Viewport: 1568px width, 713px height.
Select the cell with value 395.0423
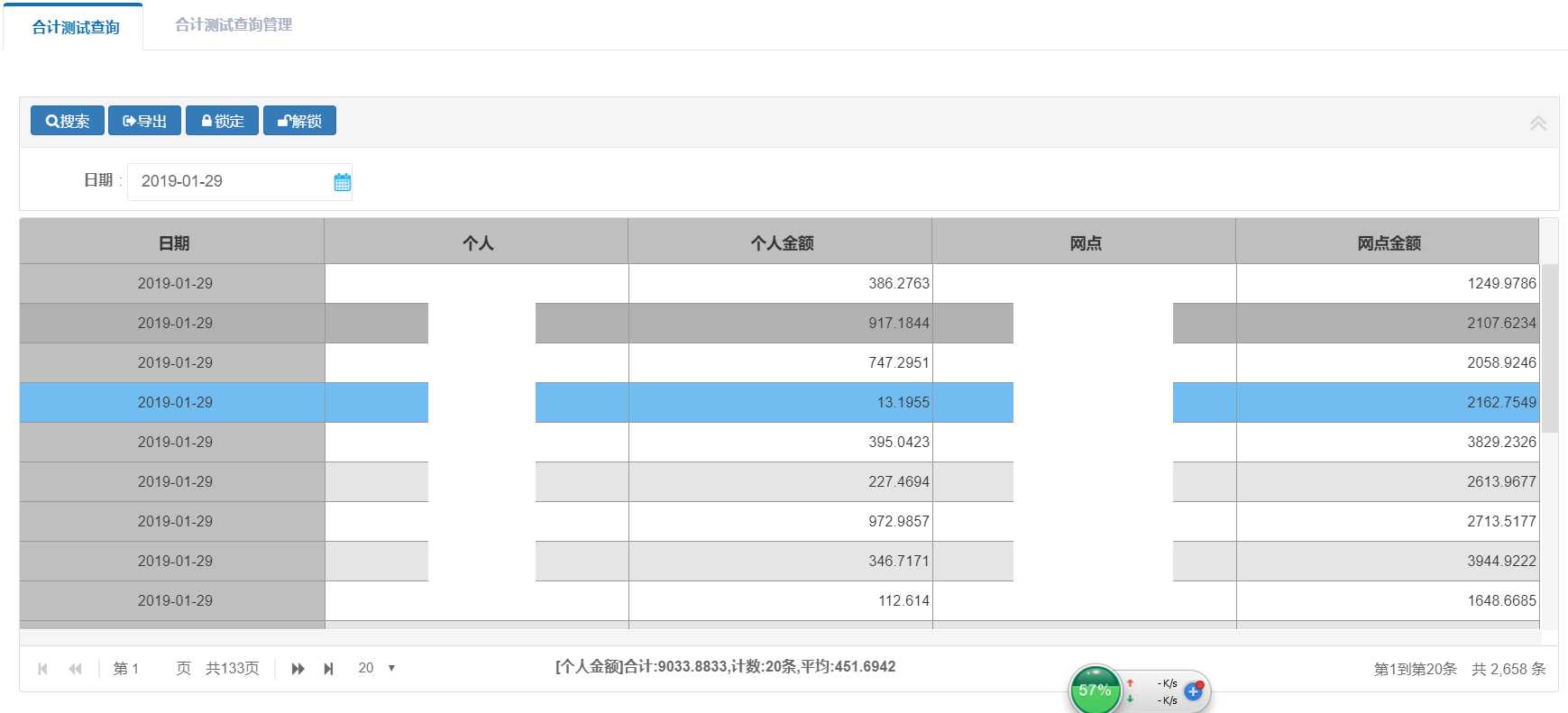[781, 442]
